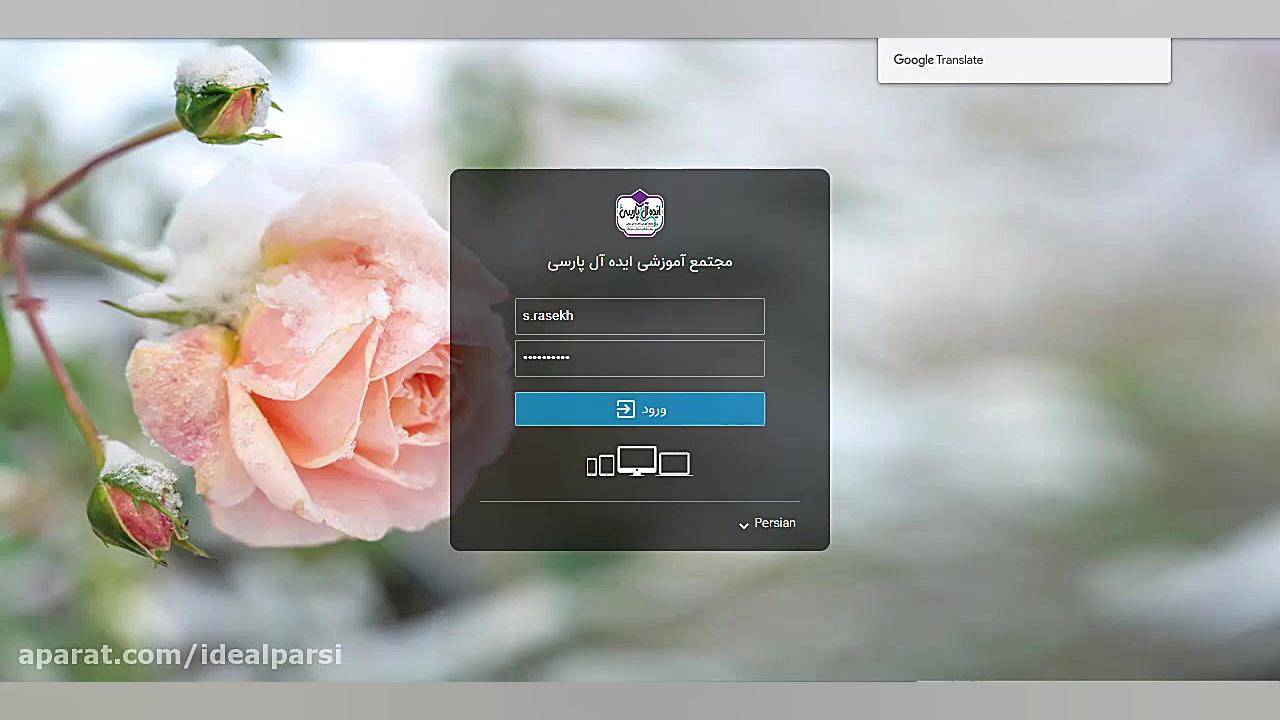Click the aparat.com/idealparsi watermark link
The height and width of the screenshot is (720, 1280).
coord(182,655)
